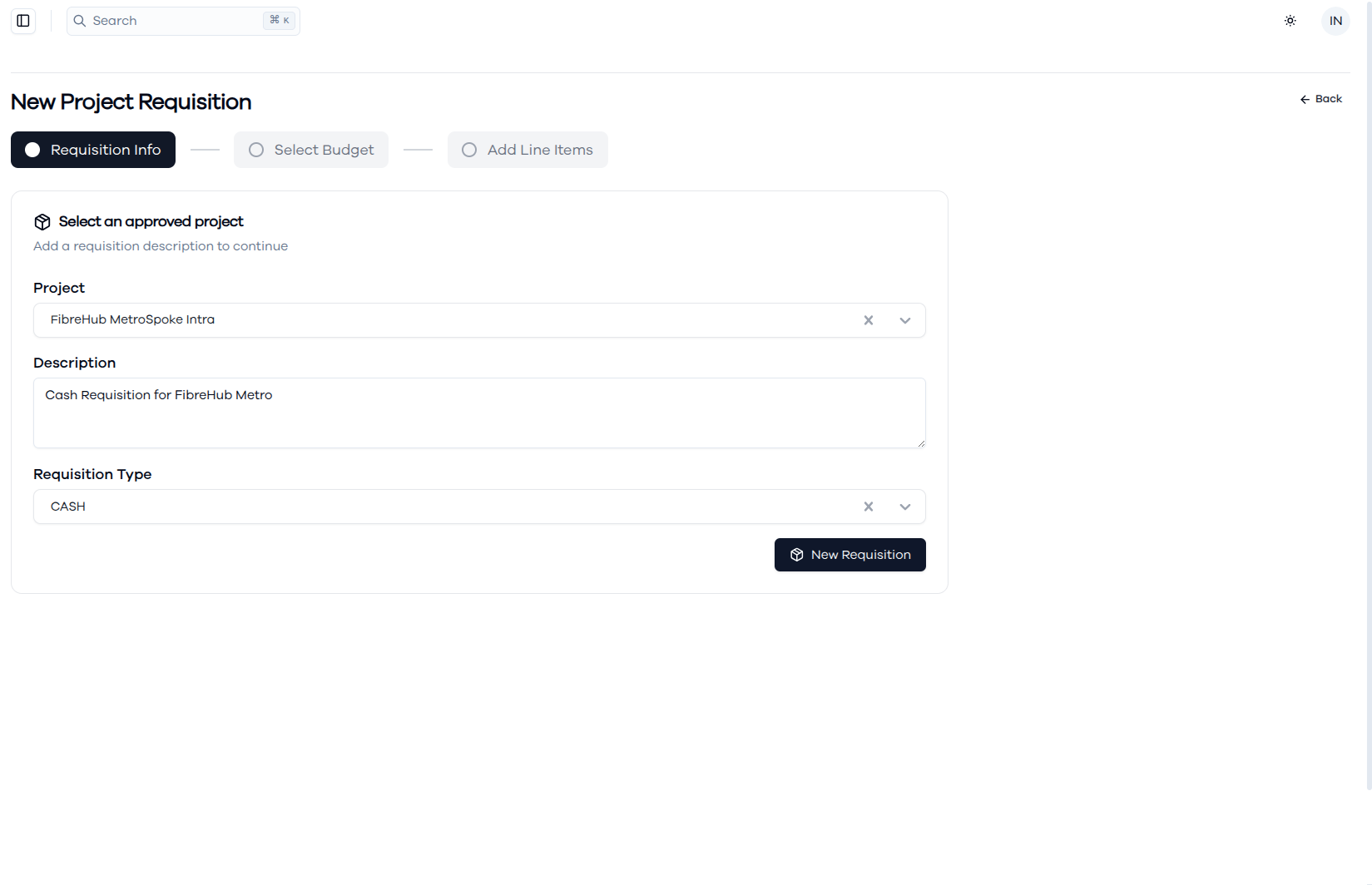The width and height of the screenshot is (1372, 885).
Task: Focus the Search input field
Action: pos(183,21)
